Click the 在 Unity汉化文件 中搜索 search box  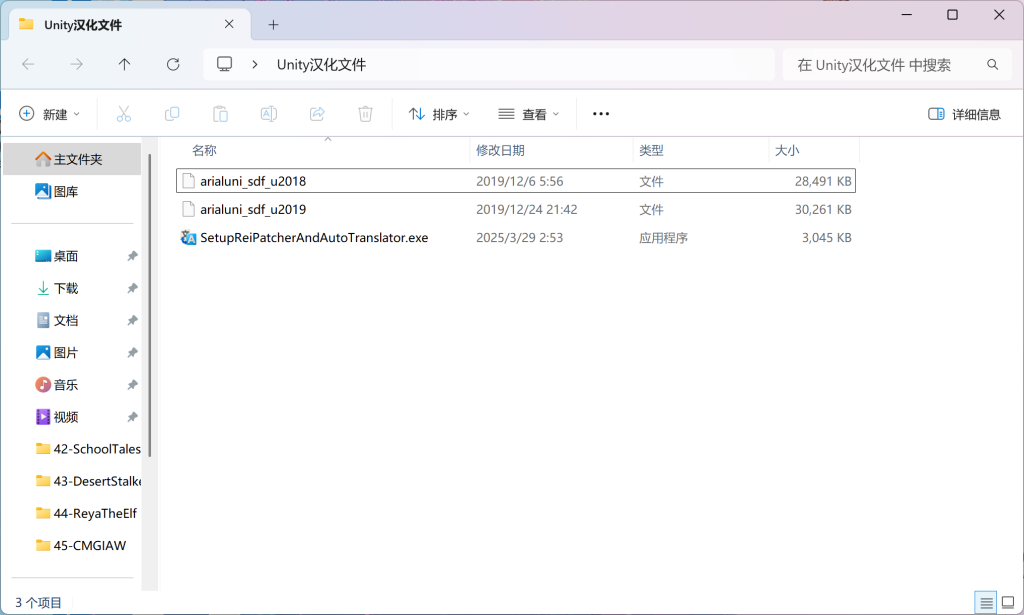(885, 64)
